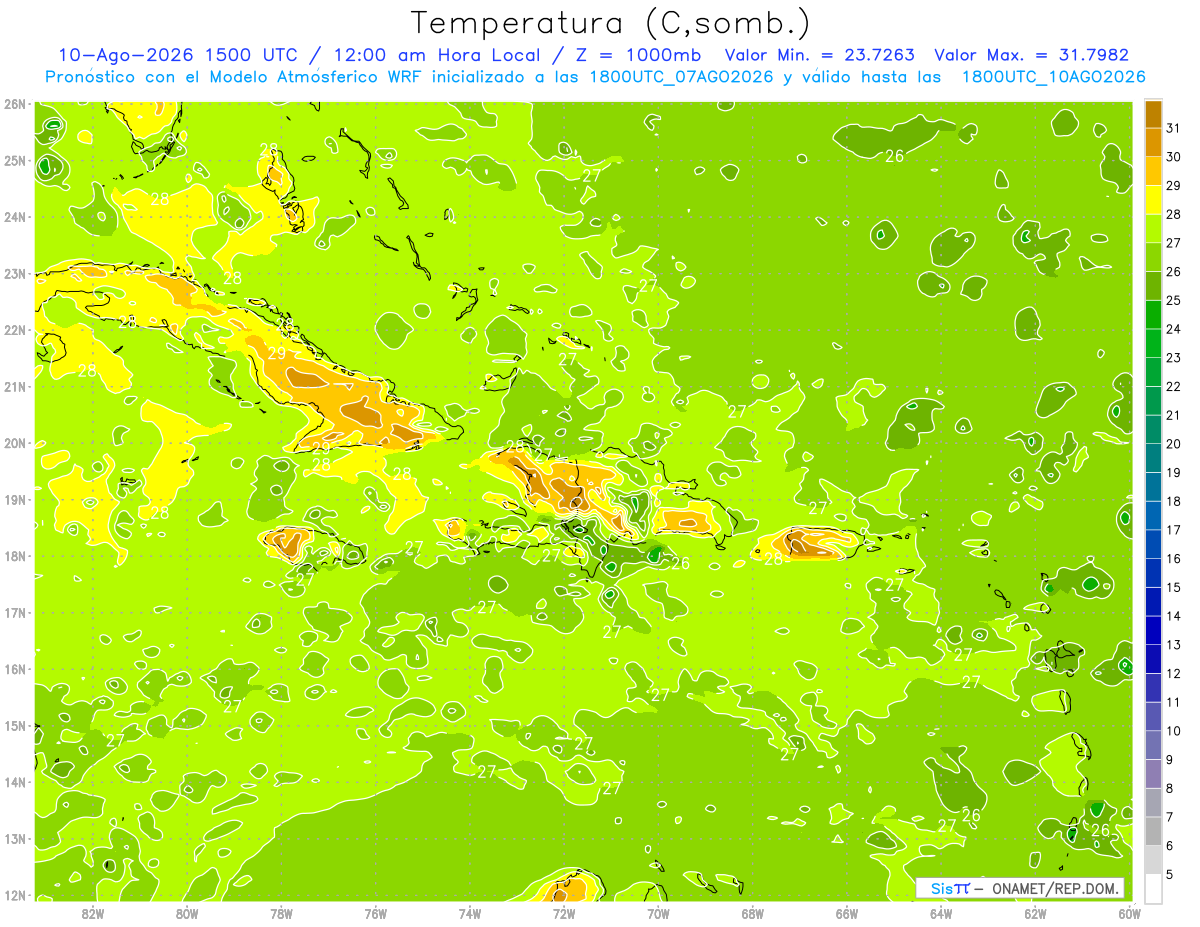
Task: Click the 29 value on color scale
Action: pyautogui.click(x=1174, y=186)
